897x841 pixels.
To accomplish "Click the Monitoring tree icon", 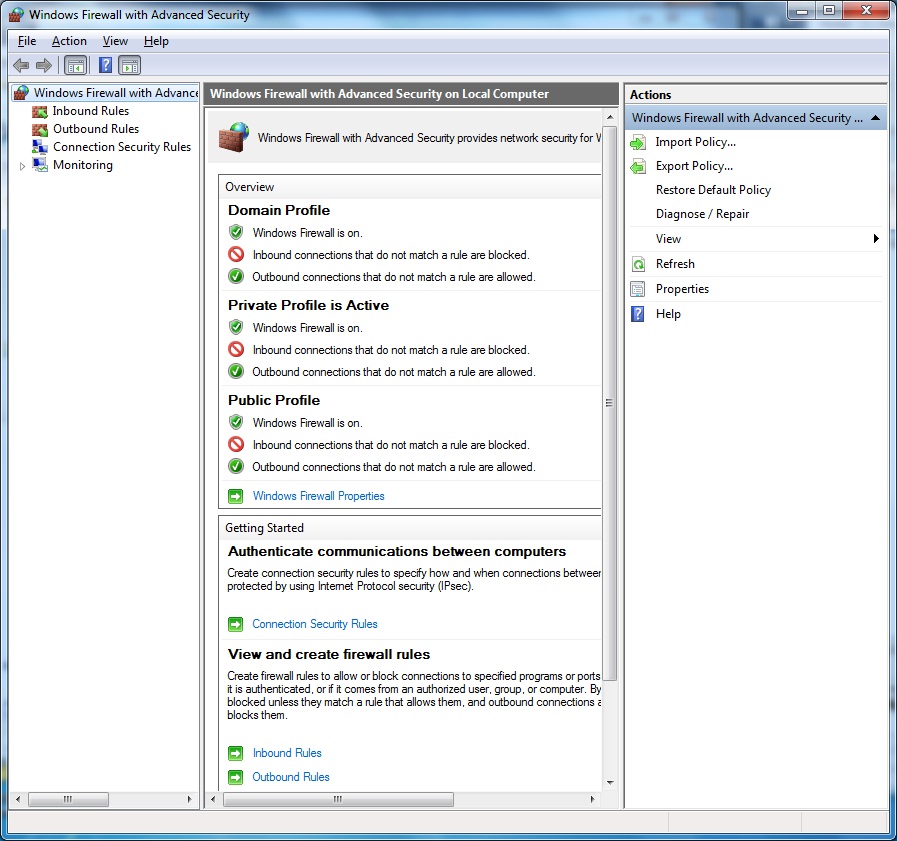I will click(x=40, y=165).
